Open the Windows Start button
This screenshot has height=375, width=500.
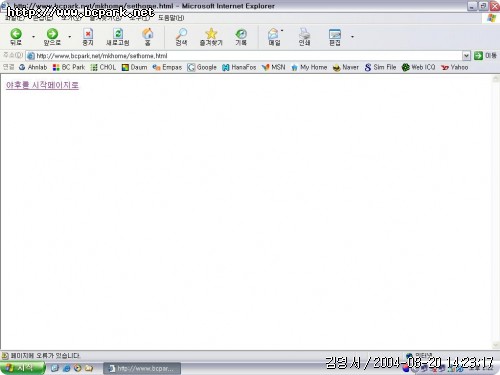click(22, 368)
